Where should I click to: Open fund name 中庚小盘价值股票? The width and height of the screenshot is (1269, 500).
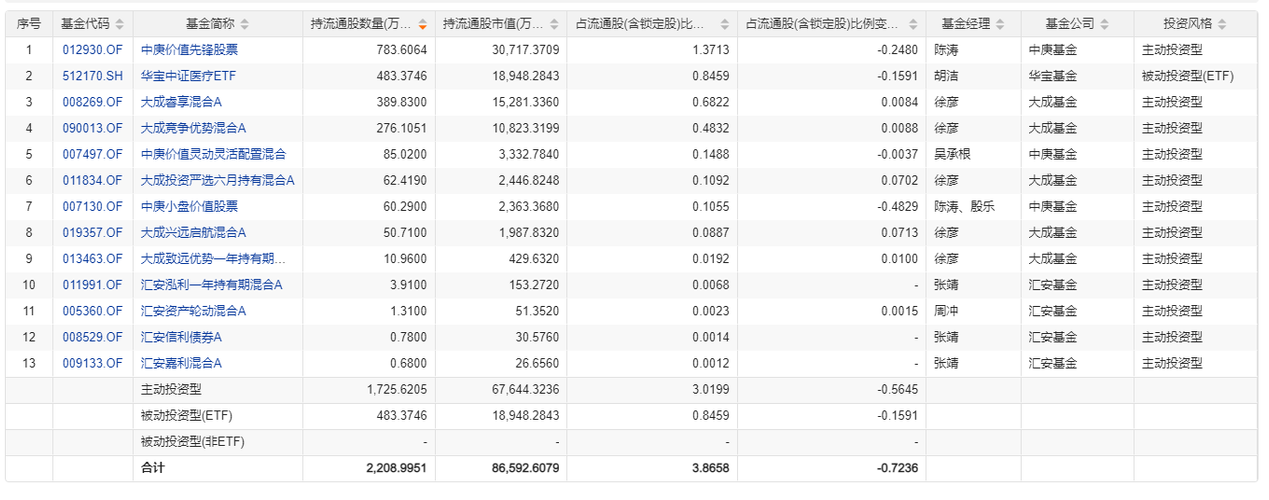189,206
